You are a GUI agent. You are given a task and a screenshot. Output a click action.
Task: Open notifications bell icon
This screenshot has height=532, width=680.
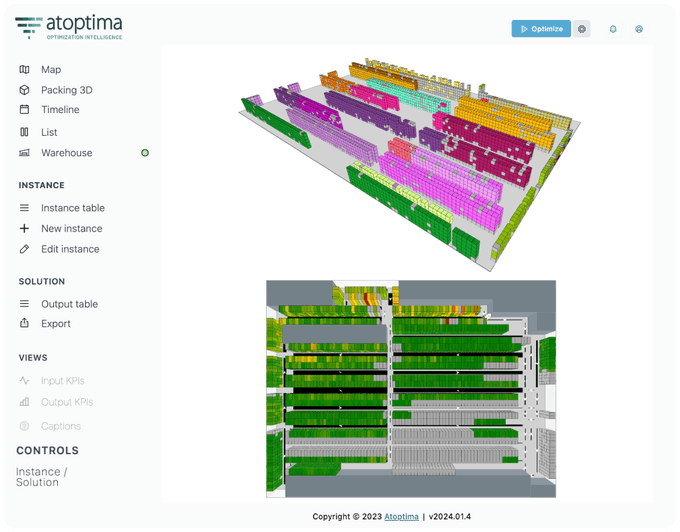click(x=613, y=29)
